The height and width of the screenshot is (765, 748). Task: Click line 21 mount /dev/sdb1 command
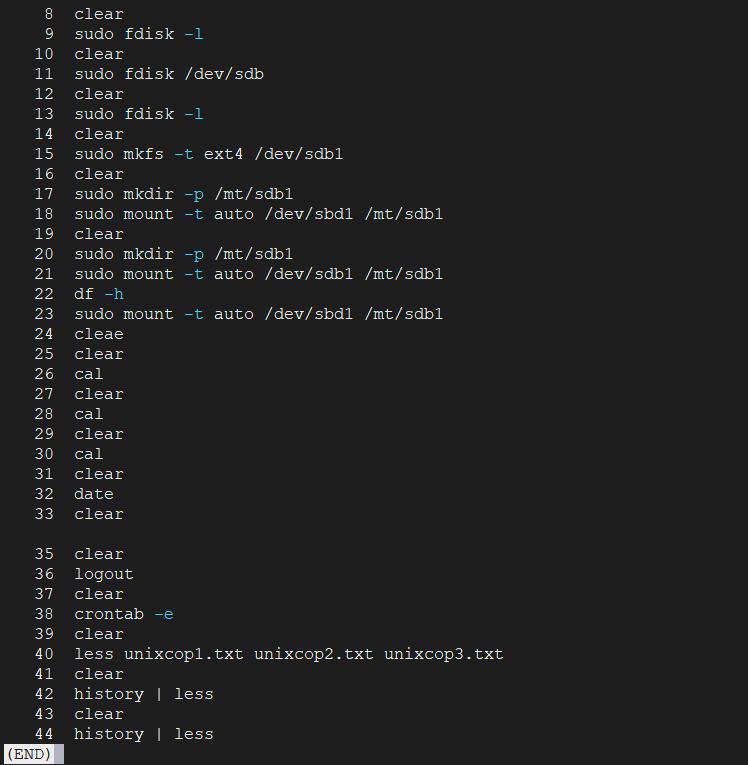(259, 274)
